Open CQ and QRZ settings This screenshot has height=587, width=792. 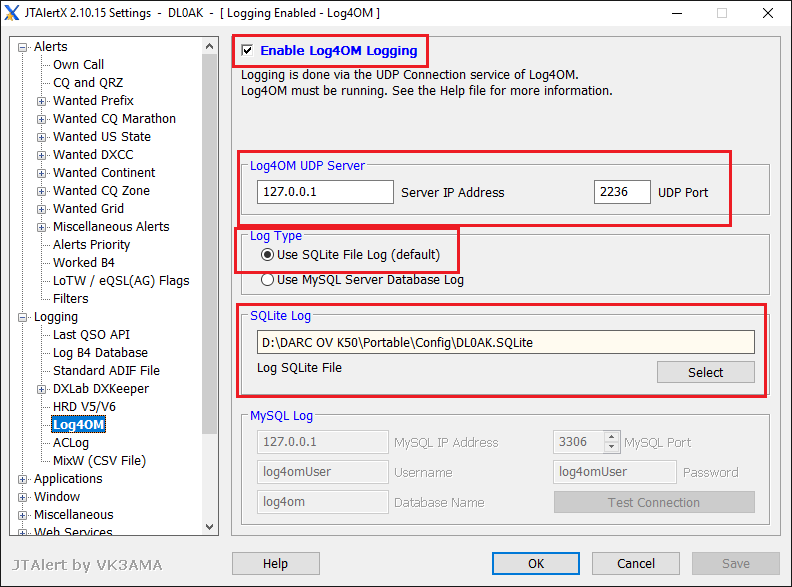[x=88, y=82]
